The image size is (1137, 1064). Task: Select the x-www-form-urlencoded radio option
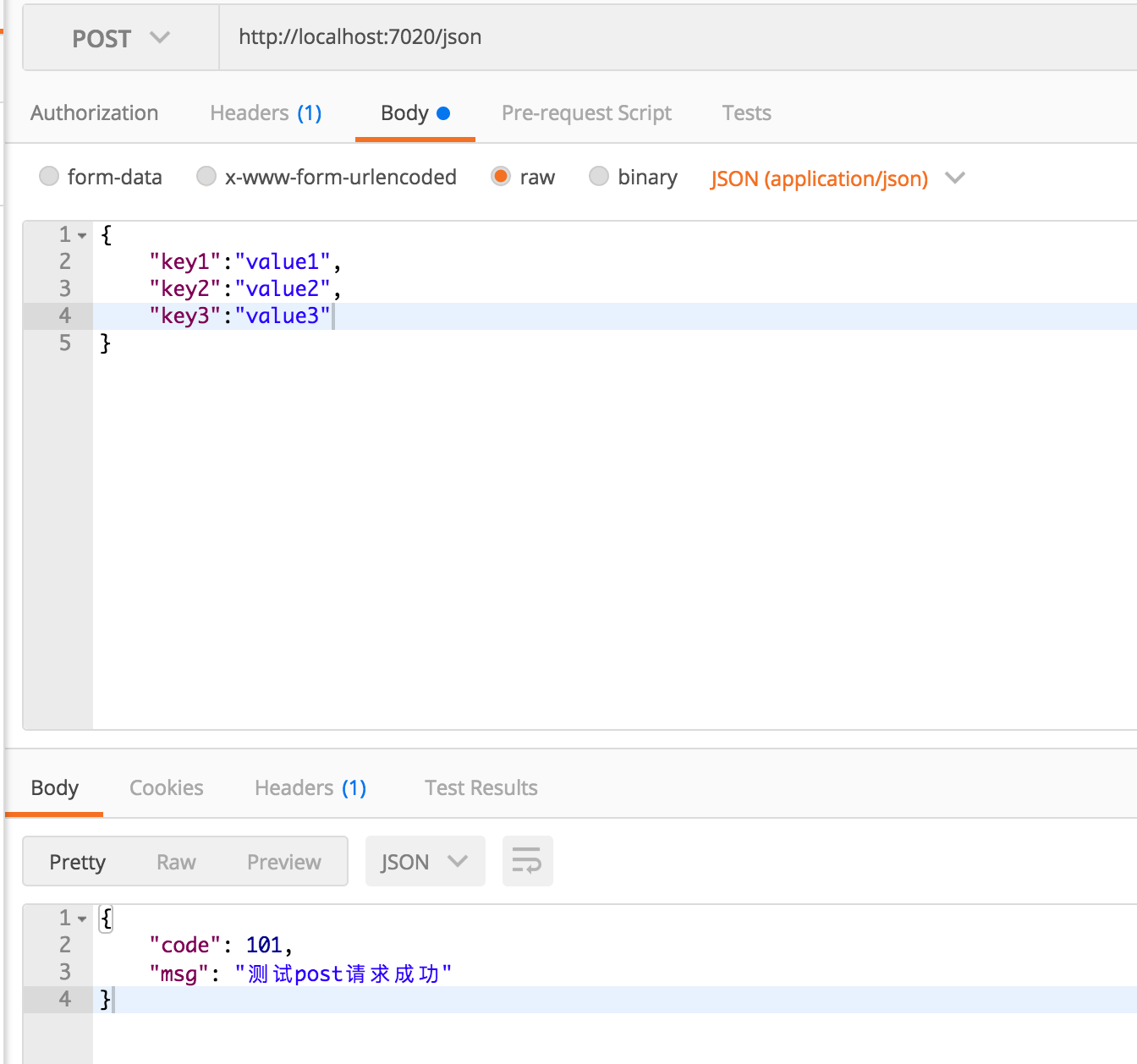(206, 176)
